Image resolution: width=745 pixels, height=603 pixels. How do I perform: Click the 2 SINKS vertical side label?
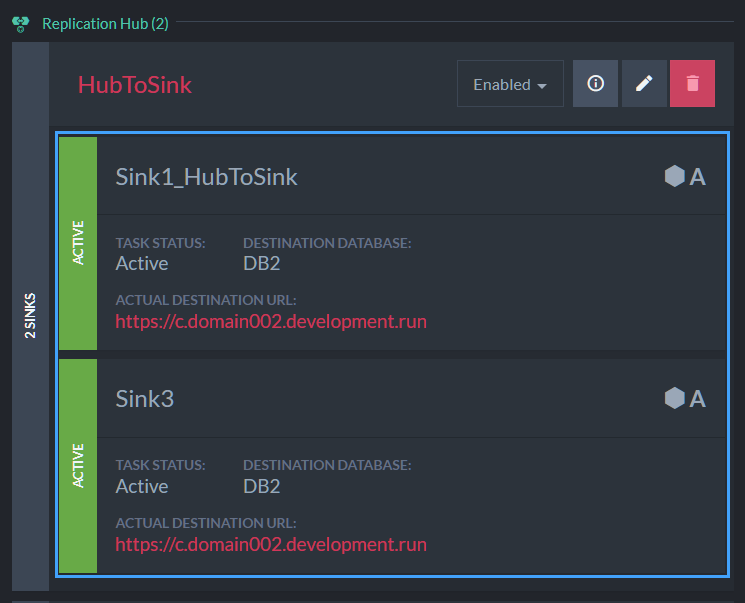coord(30,316)
